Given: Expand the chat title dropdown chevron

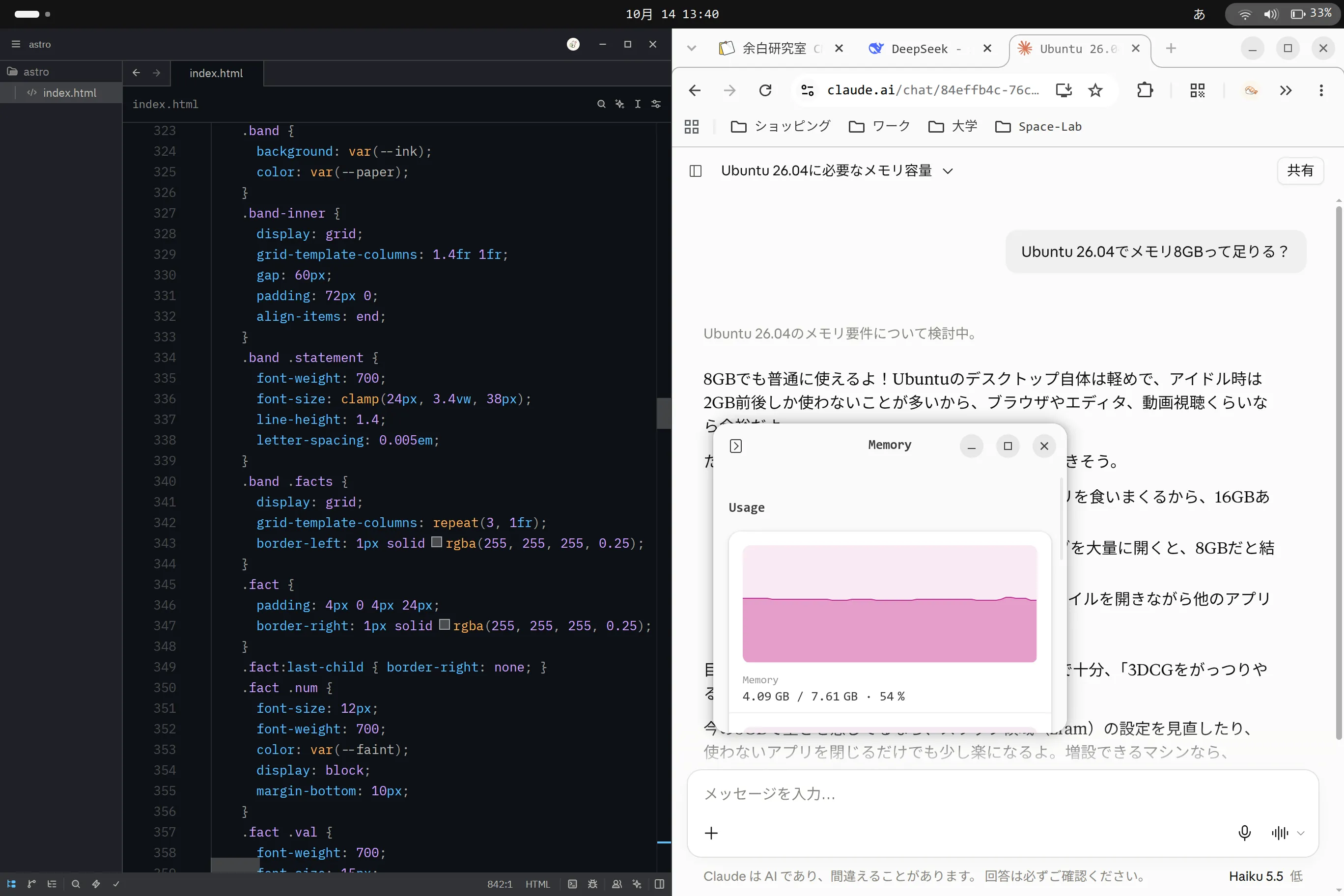Looking at the screenshot, I should (x=948, y=171).
